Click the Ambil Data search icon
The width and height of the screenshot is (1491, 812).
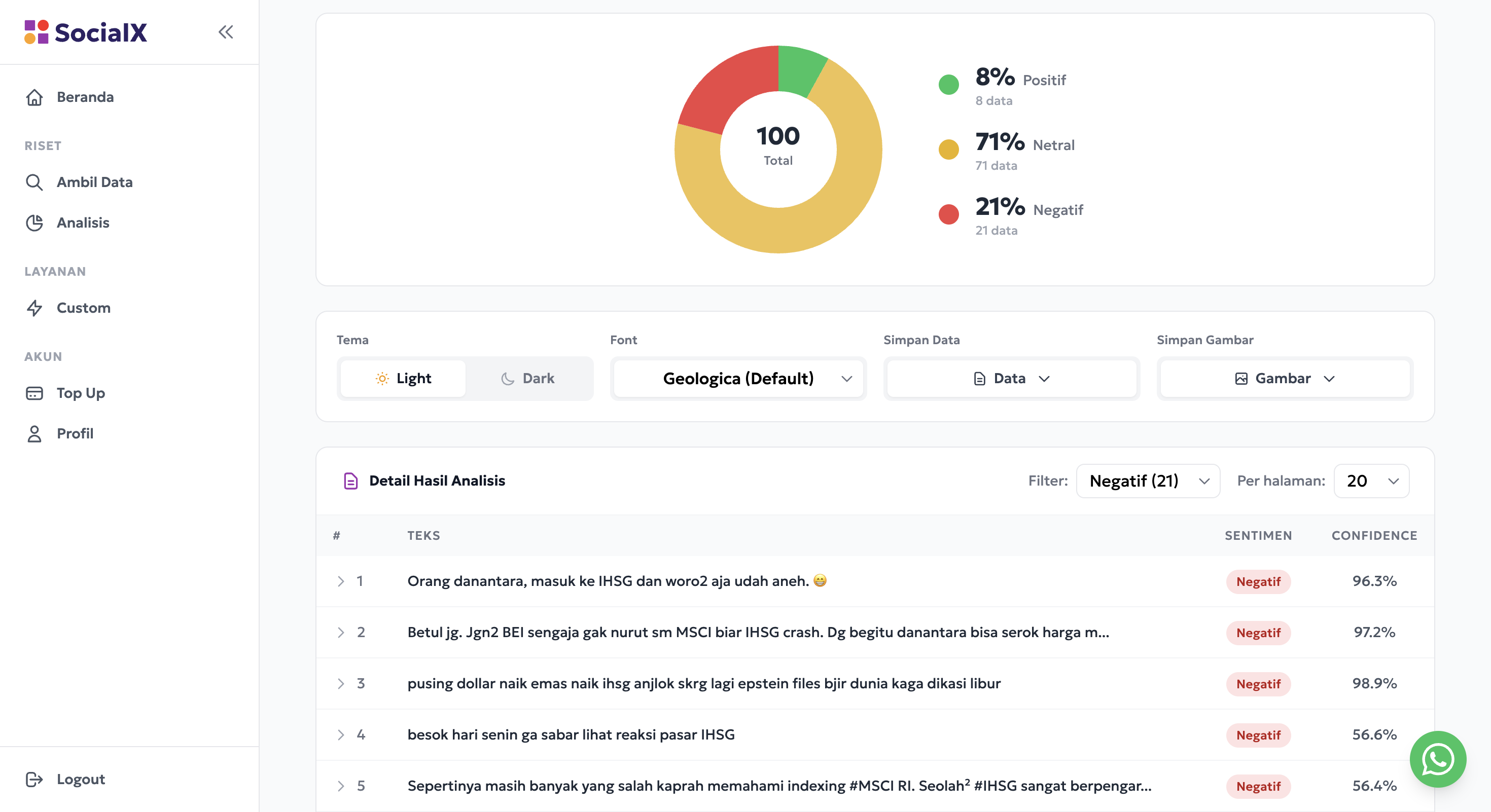[x=34, y=182]
